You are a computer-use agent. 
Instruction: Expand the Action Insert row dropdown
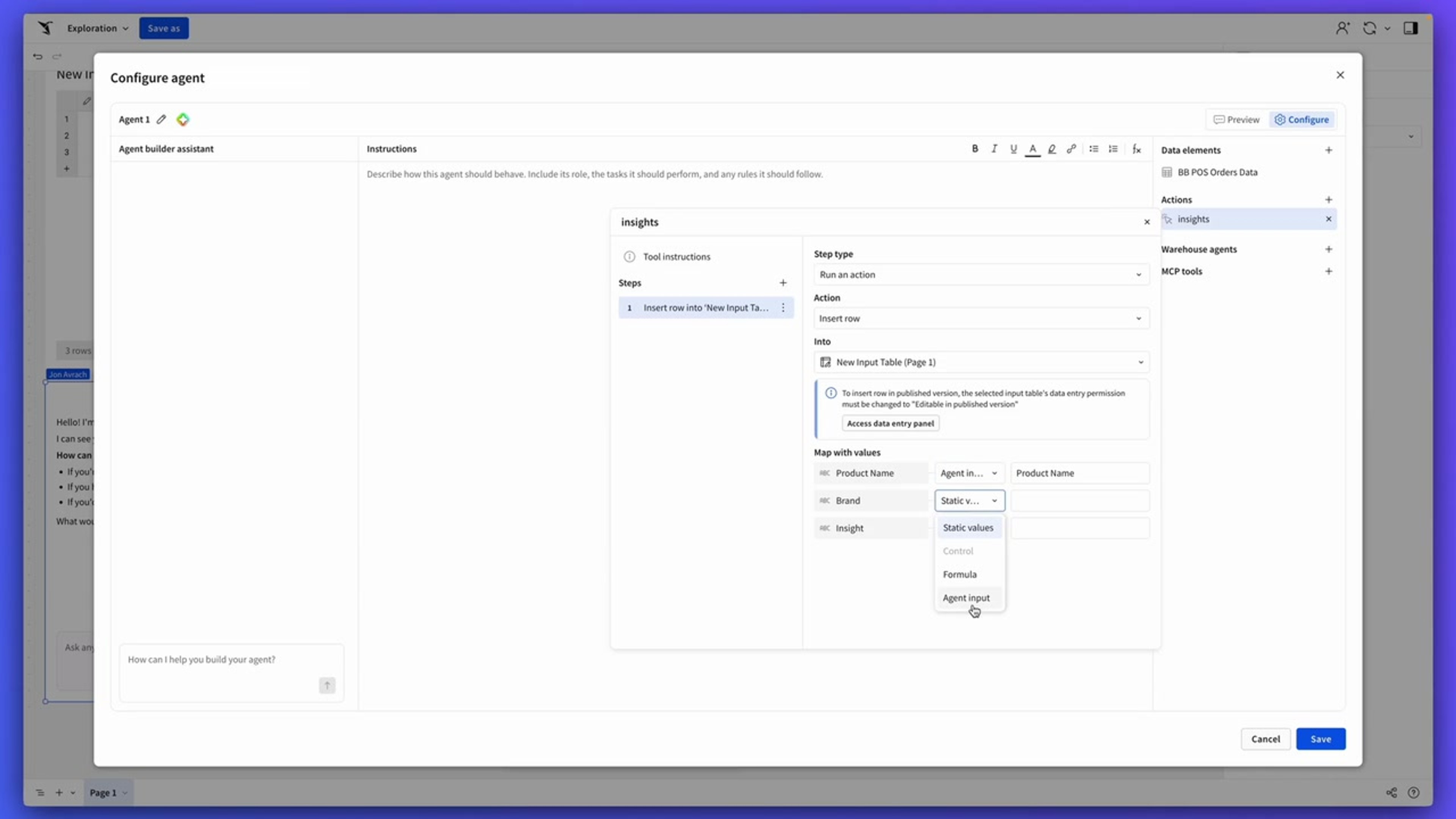[981, 318]
